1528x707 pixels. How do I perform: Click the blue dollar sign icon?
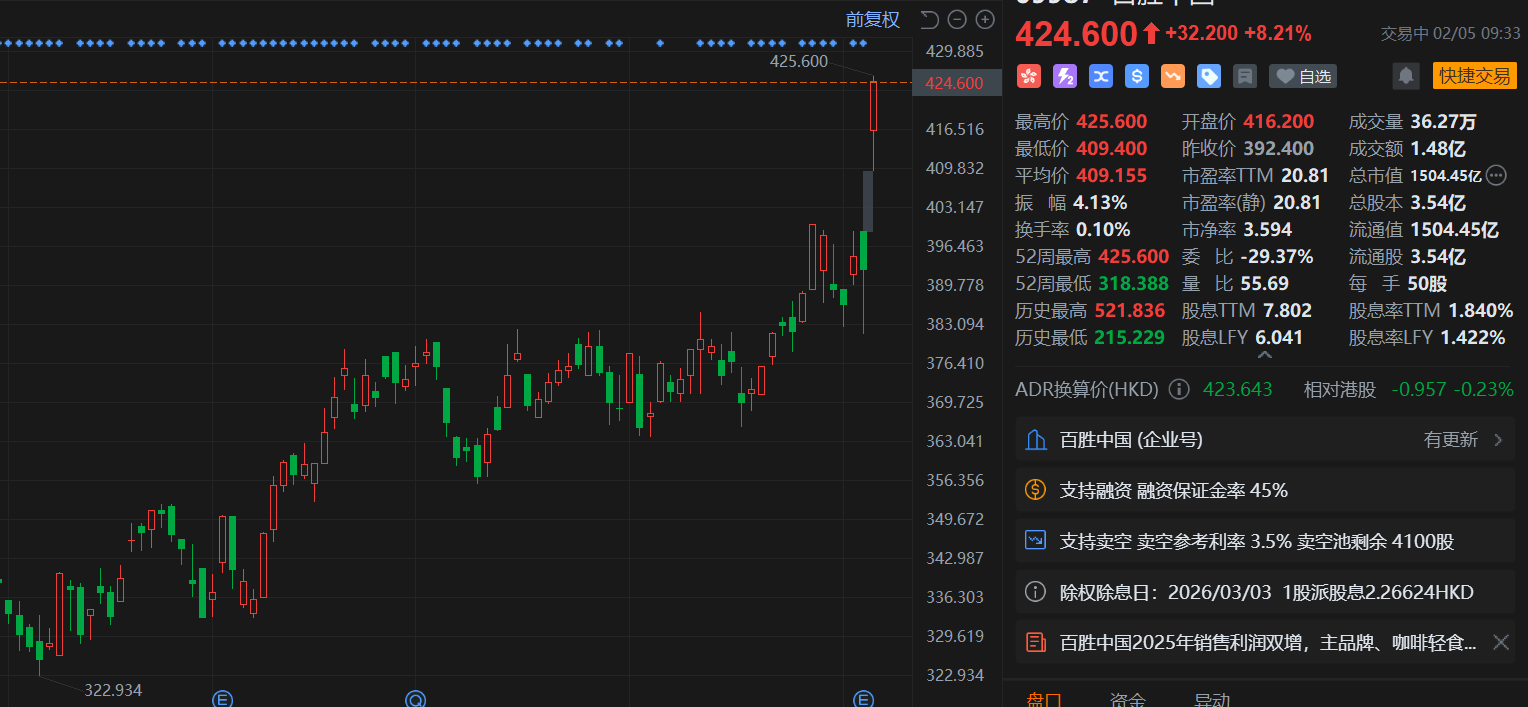(1137, 76)
